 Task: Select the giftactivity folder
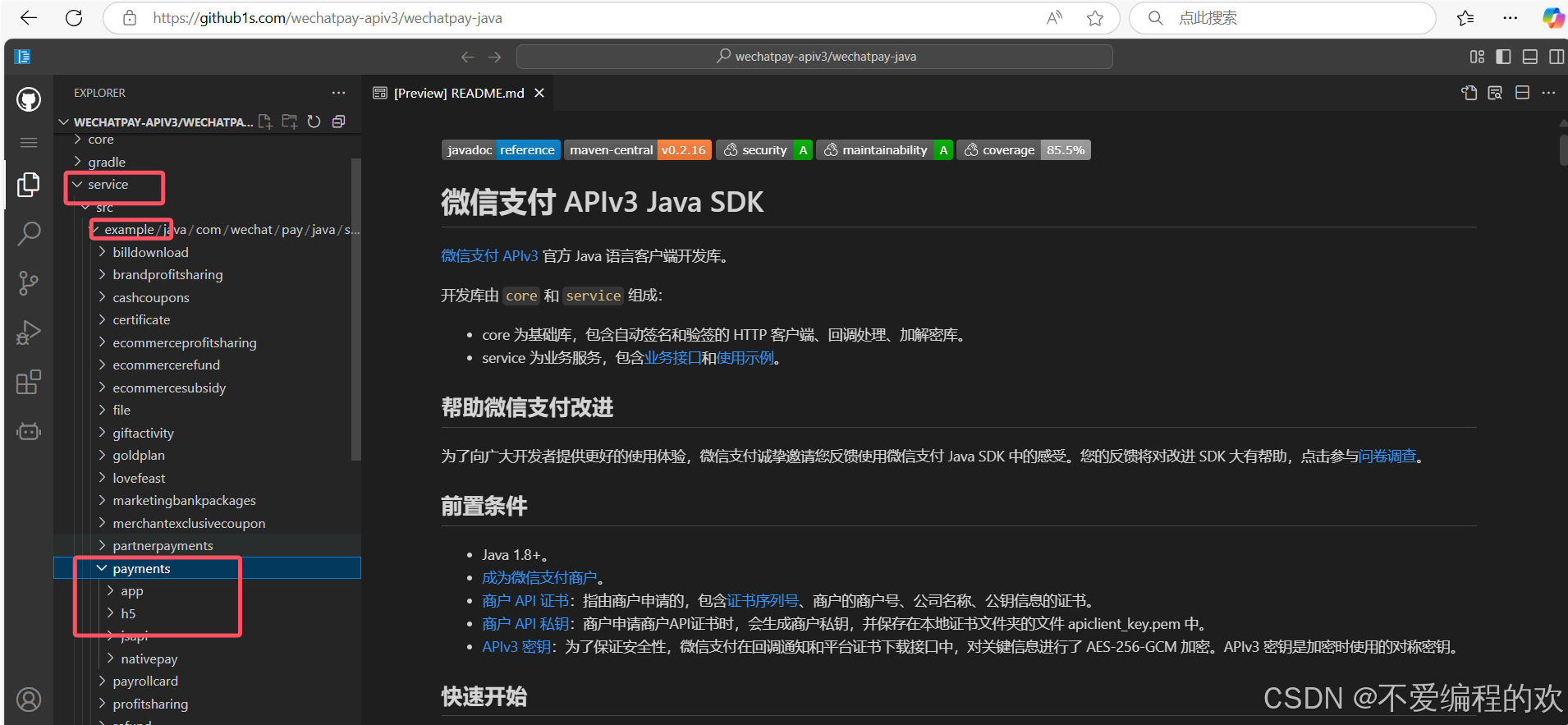[143, 433]
